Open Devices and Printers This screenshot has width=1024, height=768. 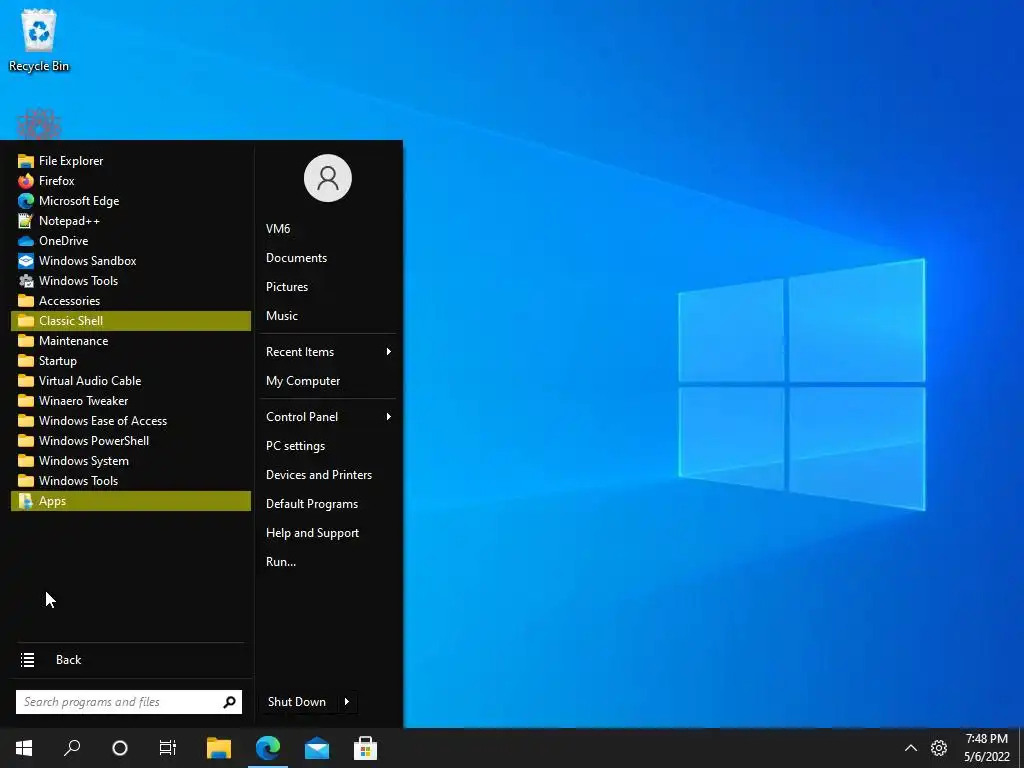328,475
